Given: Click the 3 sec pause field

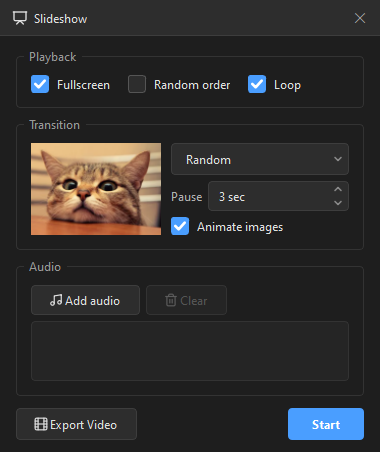Looking at the screenshot, I should tap(278, 196).
